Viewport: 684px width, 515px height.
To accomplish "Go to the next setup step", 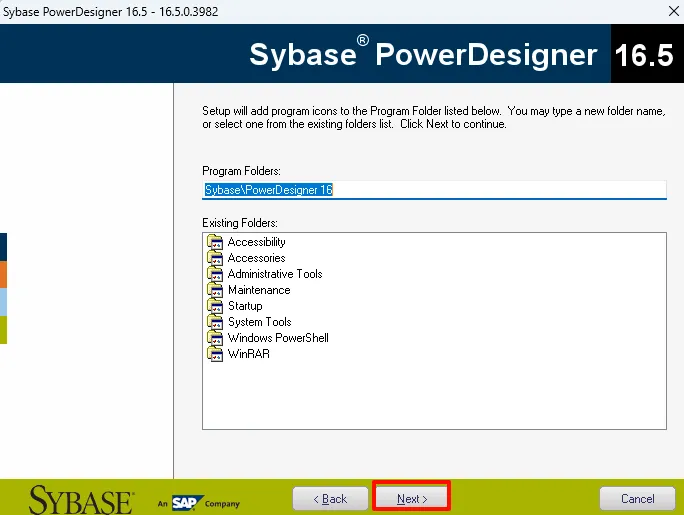I will pyautogui.click(x=411, y=498).
